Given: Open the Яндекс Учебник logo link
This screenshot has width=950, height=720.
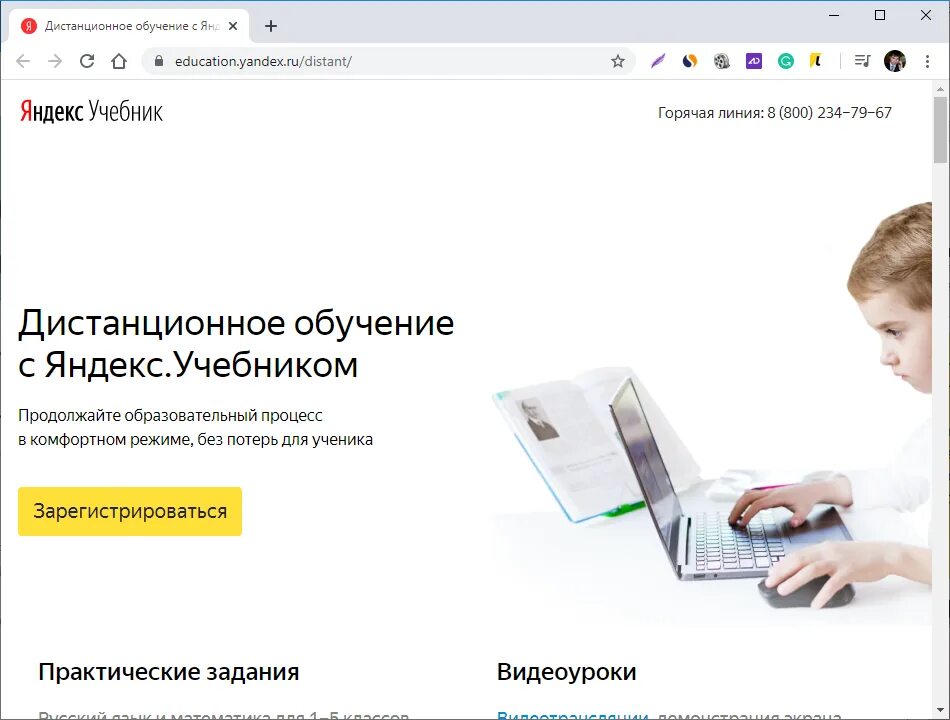Looking at the screenshot, I should (x=91, y=112).
